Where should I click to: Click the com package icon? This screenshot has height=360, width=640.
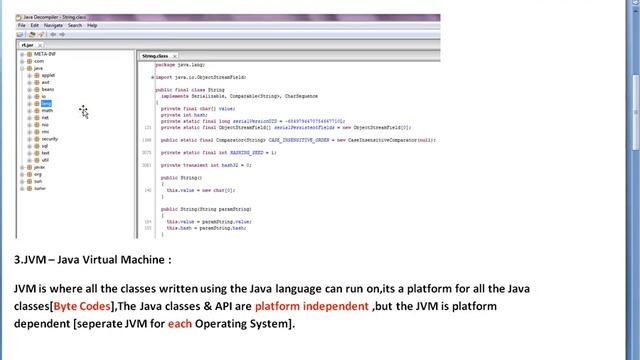(29, 61)
